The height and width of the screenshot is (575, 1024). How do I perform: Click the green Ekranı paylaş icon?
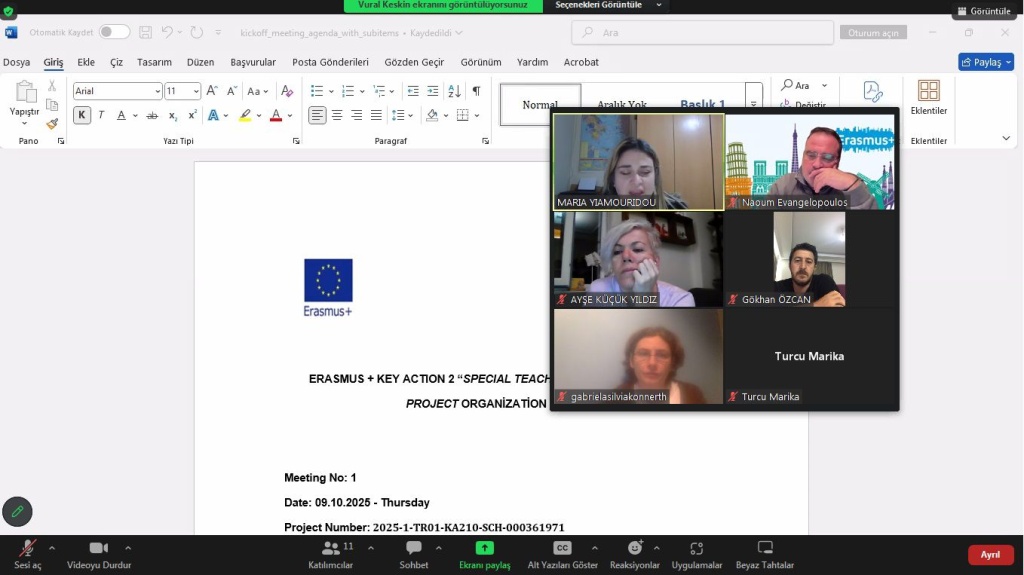tap(484, 548)
